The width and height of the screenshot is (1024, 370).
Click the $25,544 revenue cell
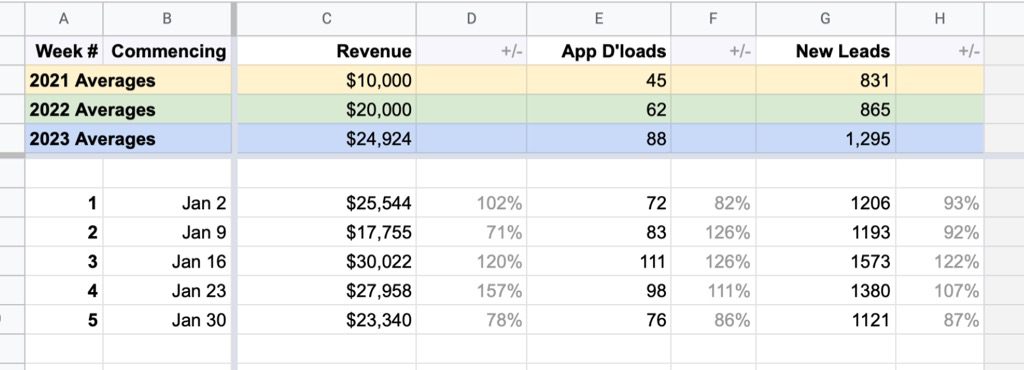click(x=327, y=203)
